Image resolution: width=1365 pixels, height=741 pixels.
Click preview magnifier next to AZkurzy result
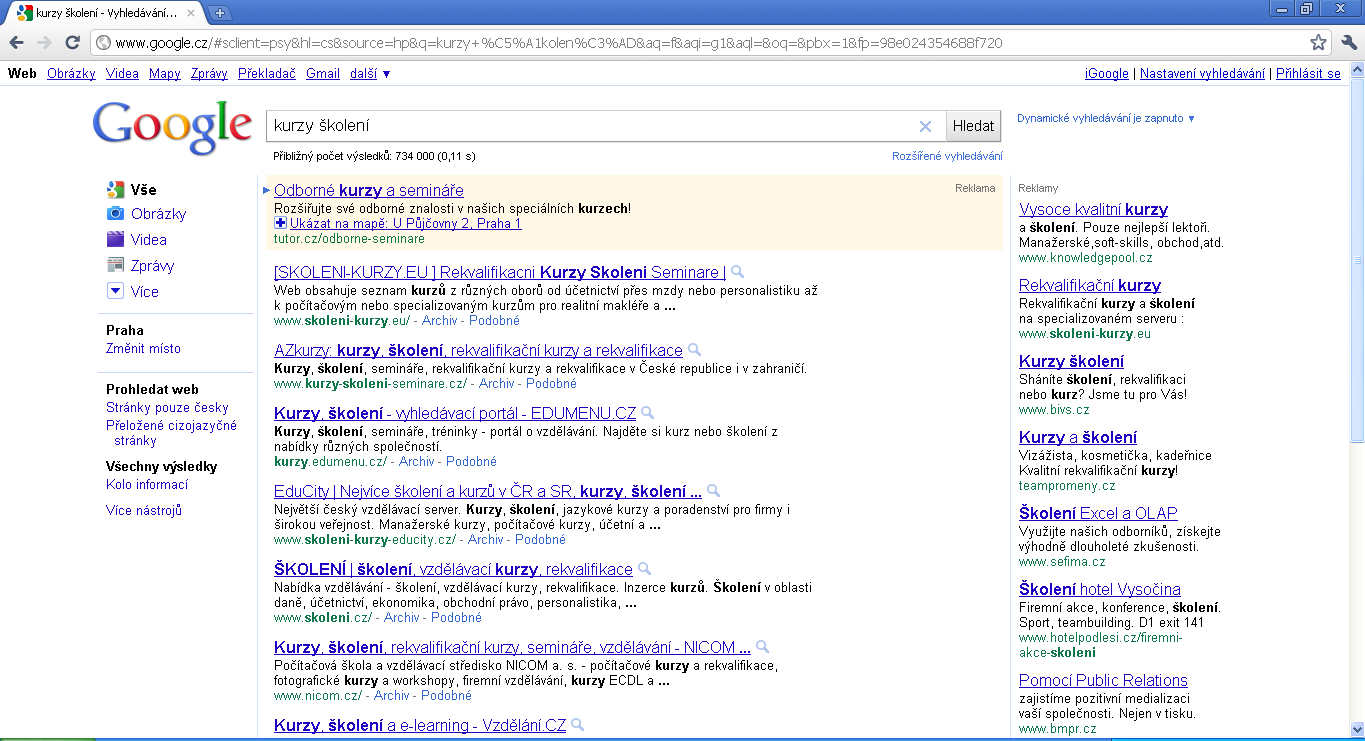click(694, 350)
